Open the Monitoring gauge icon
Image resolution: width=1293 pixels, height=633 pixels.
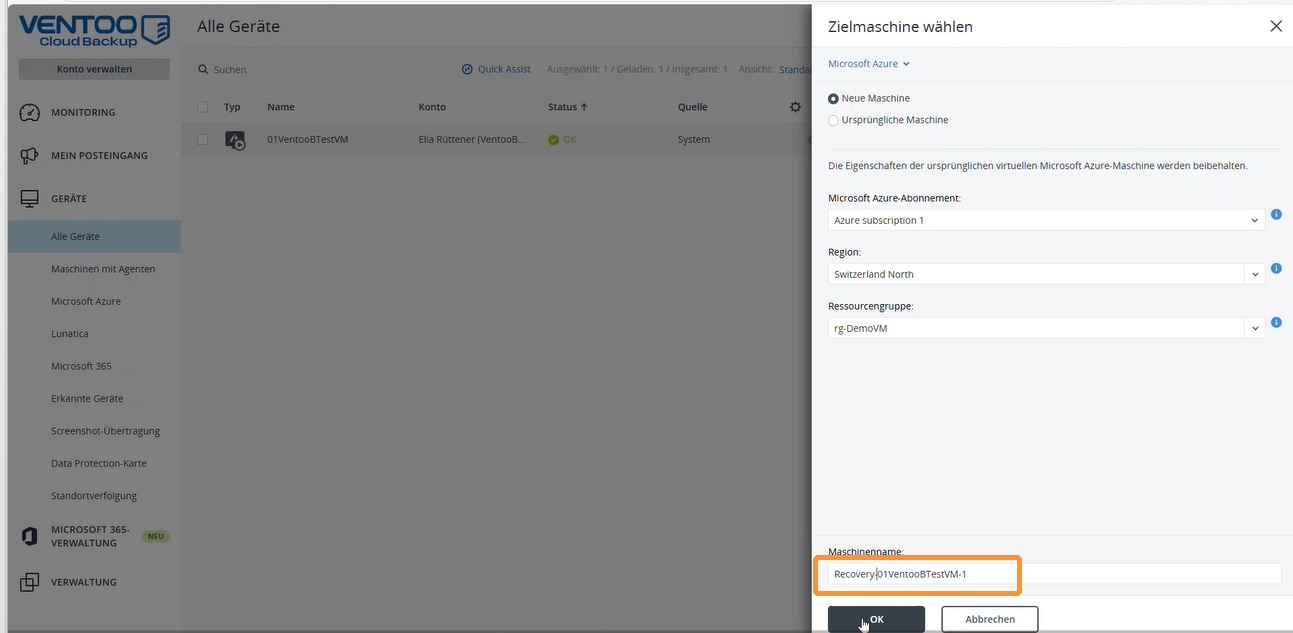tap(30, 112)
